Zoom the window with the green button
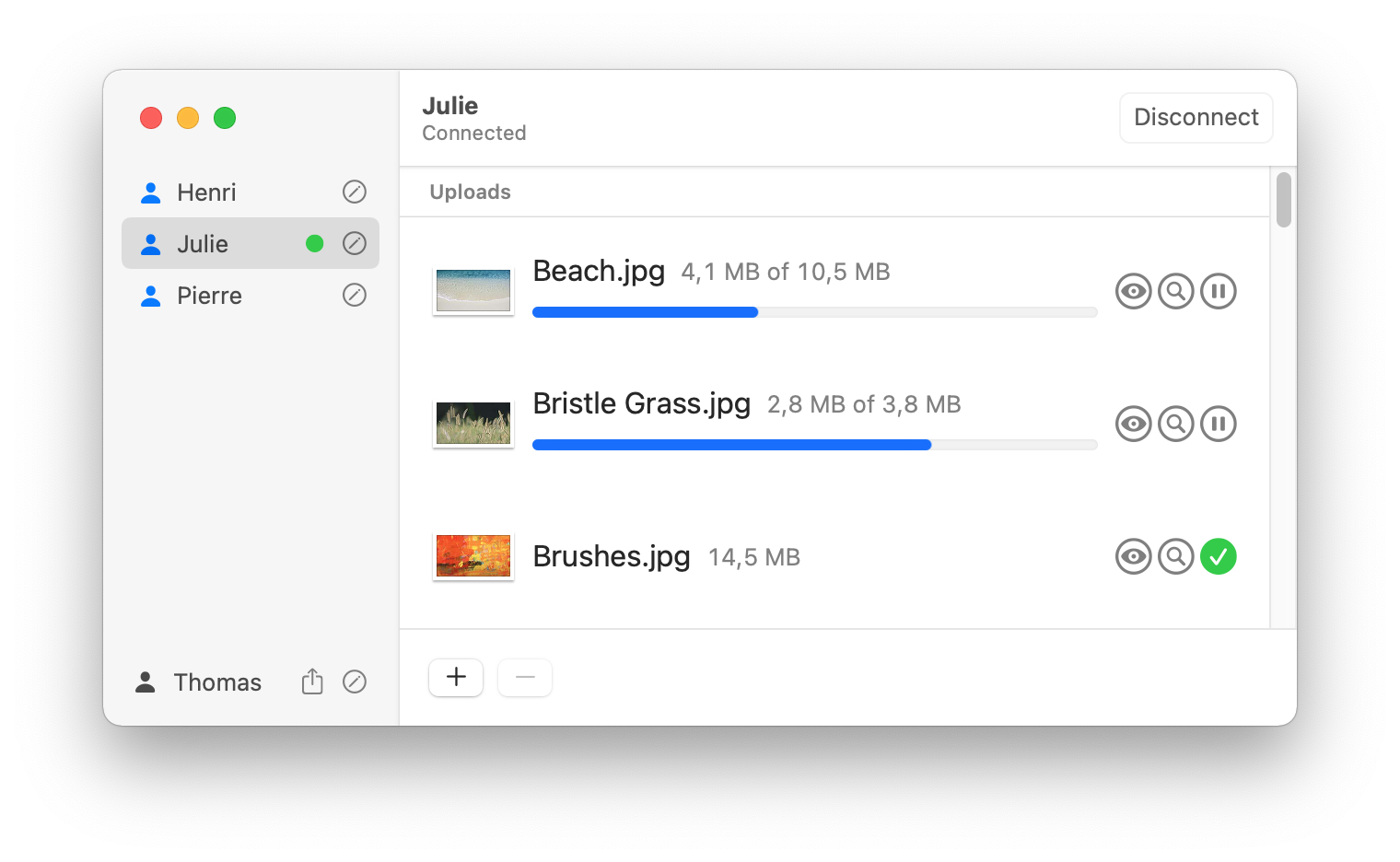This screenshot has width=1400, height=862. click(x=225, y=118)
